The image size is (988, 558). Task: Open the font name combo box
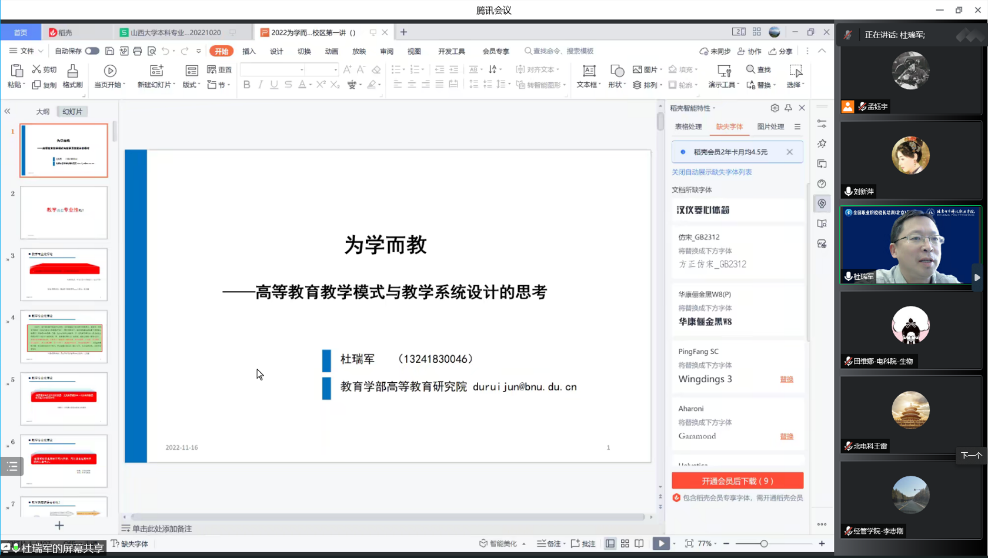pyautogui.click(x=285, y=69)
